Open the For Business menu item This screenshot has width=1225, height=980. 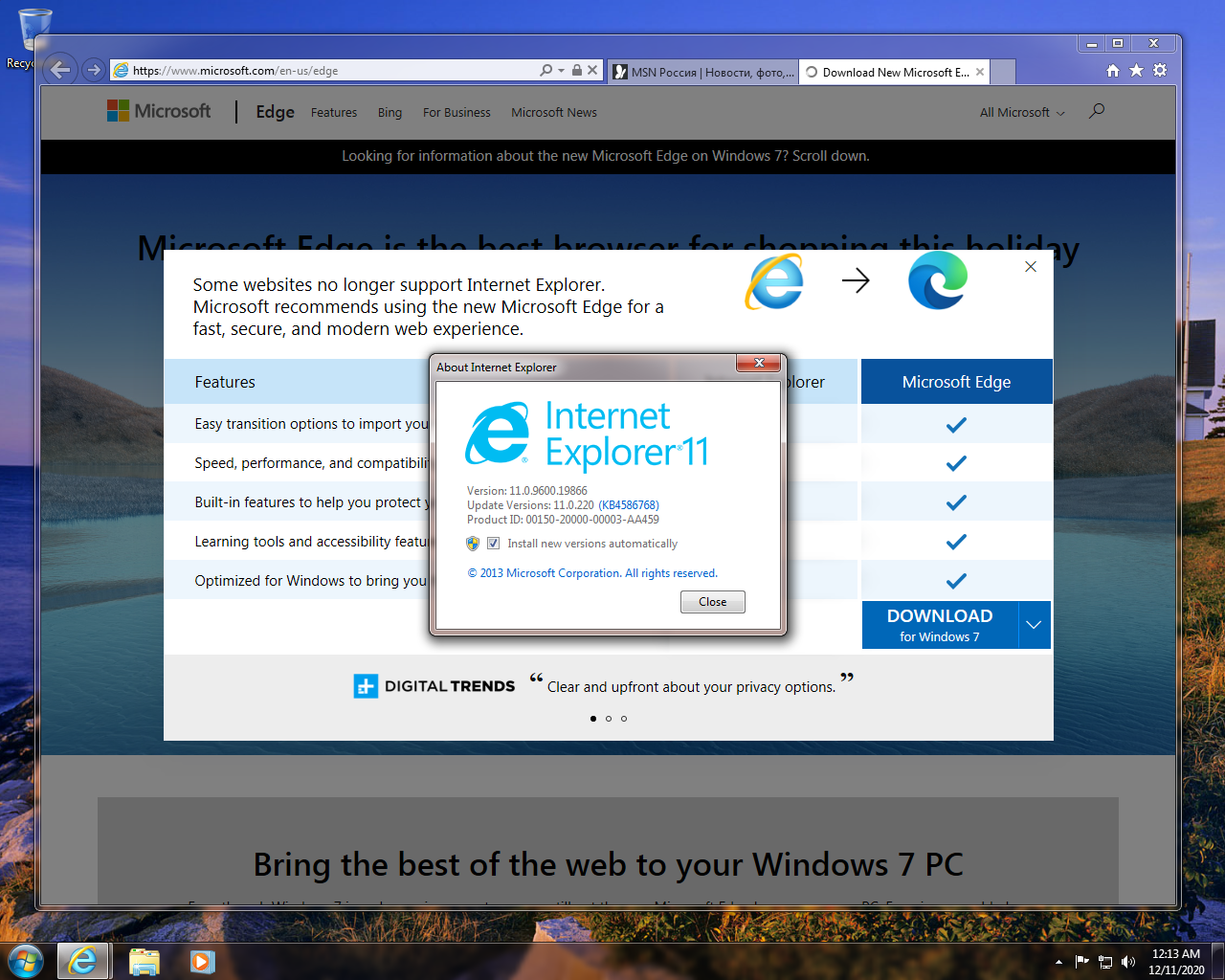pos(457,113)
